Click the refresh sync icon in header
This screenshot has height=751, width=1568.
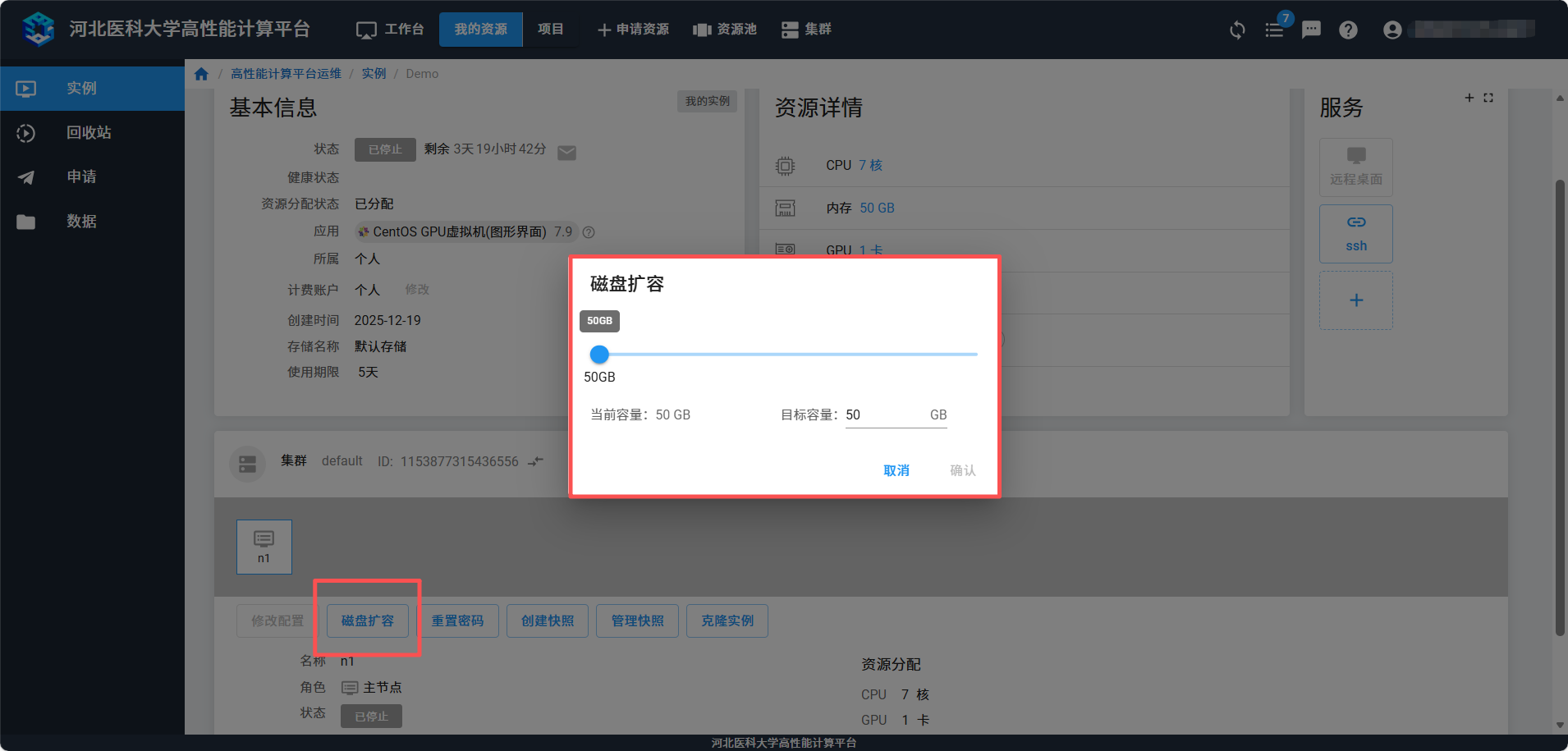(1237, 30)
